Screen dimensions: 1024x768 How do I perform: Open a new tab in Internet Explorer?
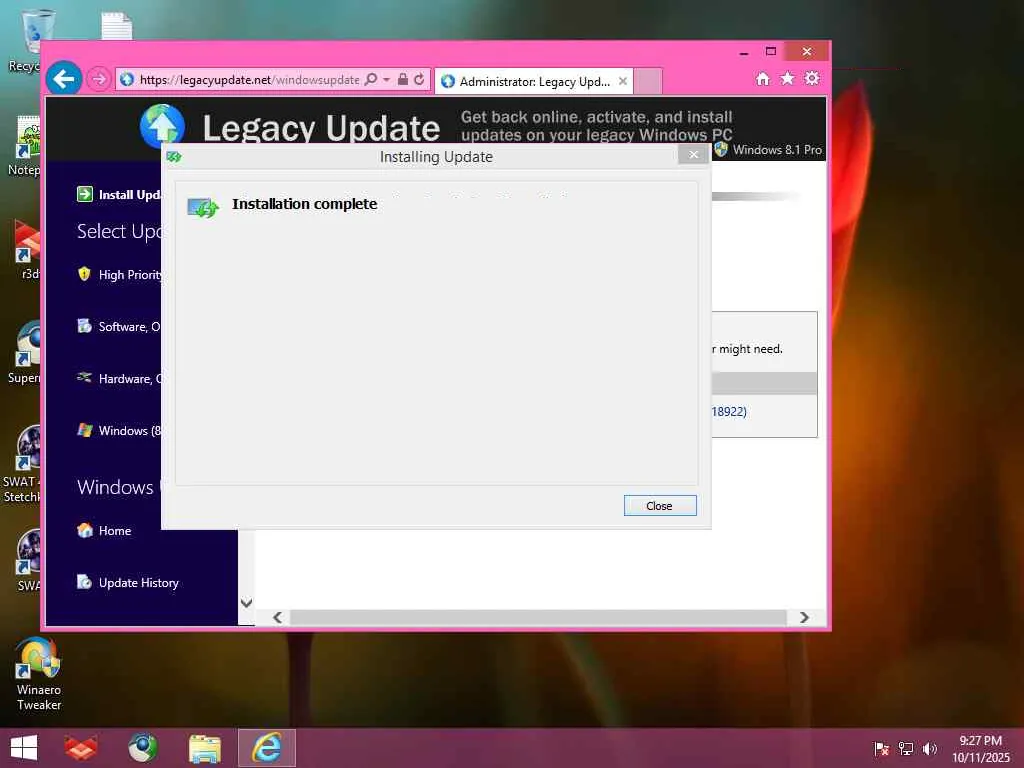pos(648,82)
